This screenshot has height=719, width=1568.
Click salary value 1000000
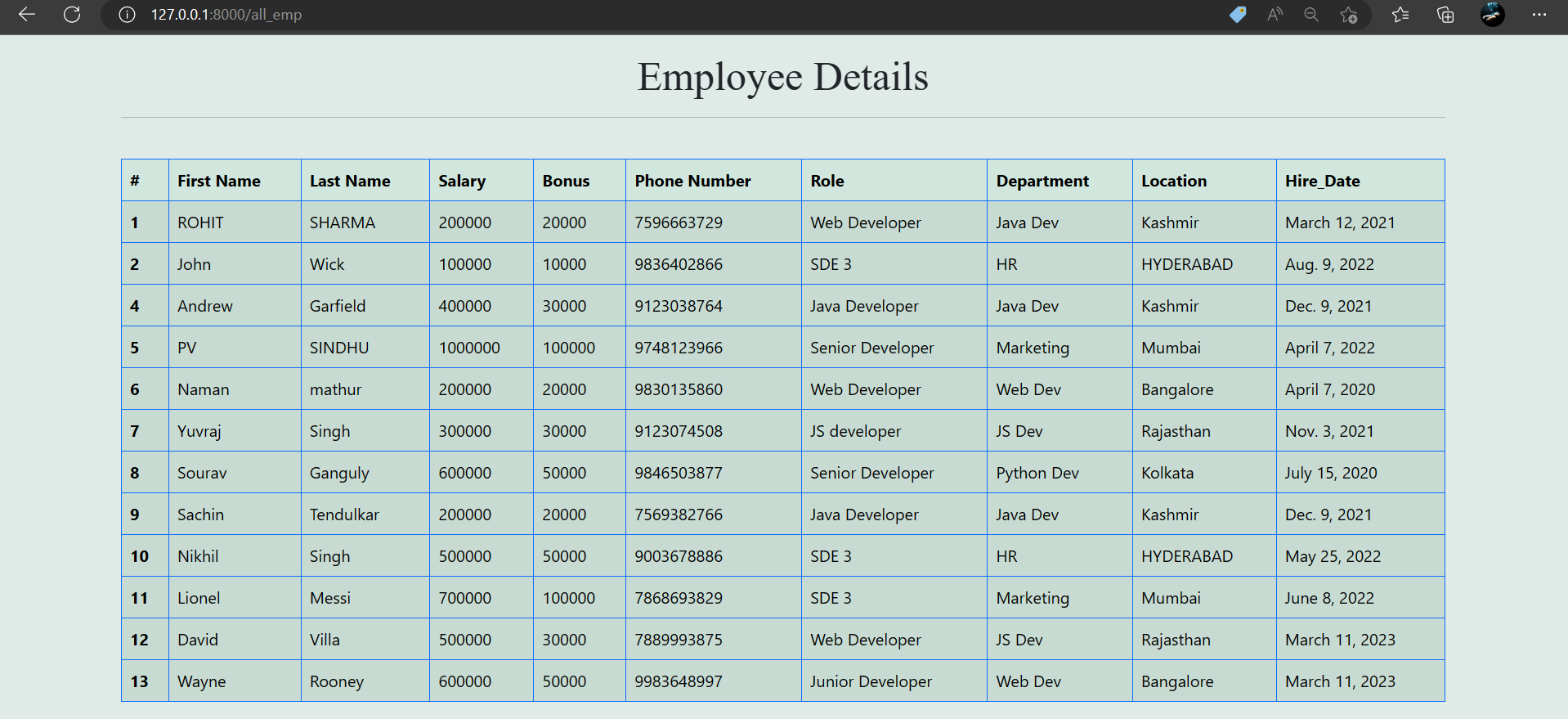click(469, 348)
